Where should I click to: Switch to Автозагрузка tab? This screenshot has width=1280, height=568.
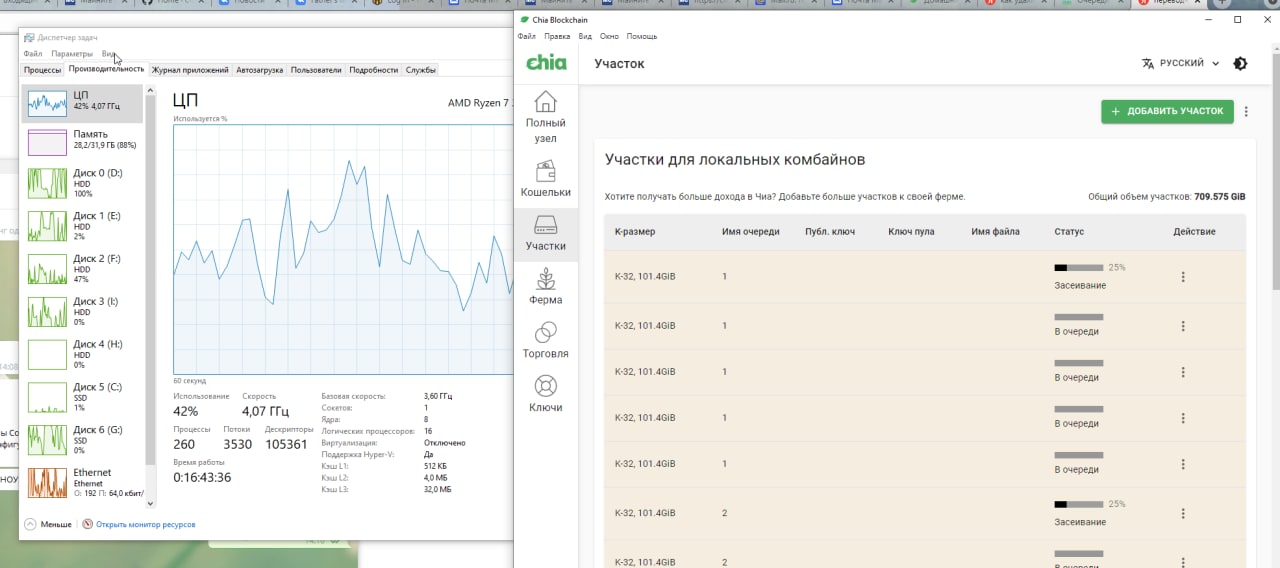260,70
